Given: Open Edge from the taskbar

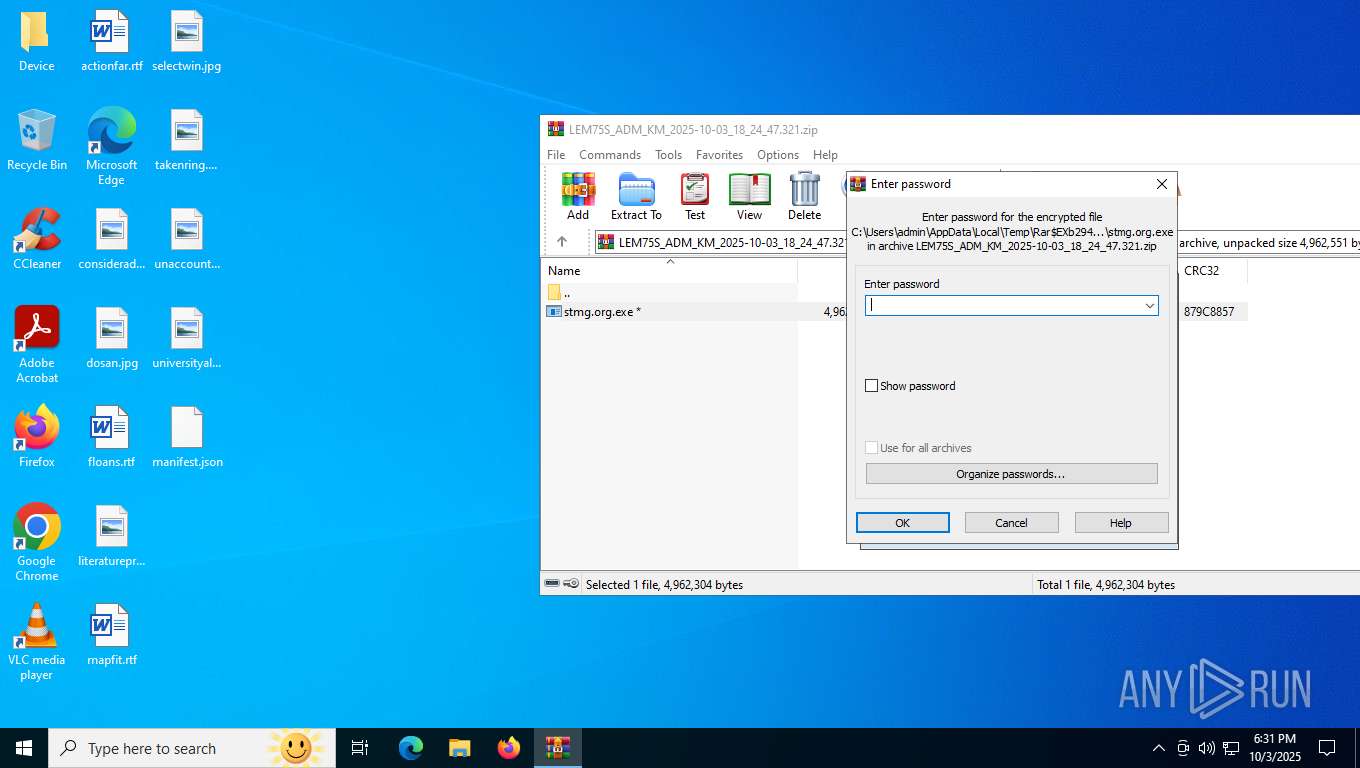Looking at the screenshot, I should click(x=410, y=748).
